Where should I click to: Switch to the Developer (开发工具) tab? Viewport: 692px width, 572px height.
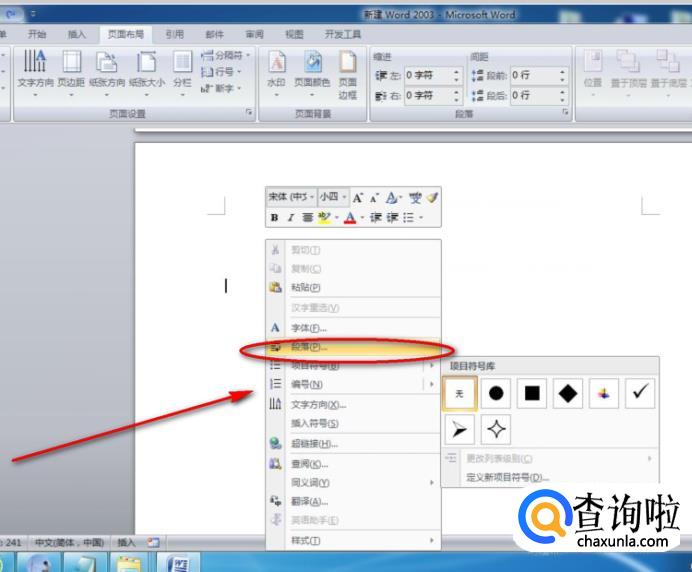coord(343,34)
